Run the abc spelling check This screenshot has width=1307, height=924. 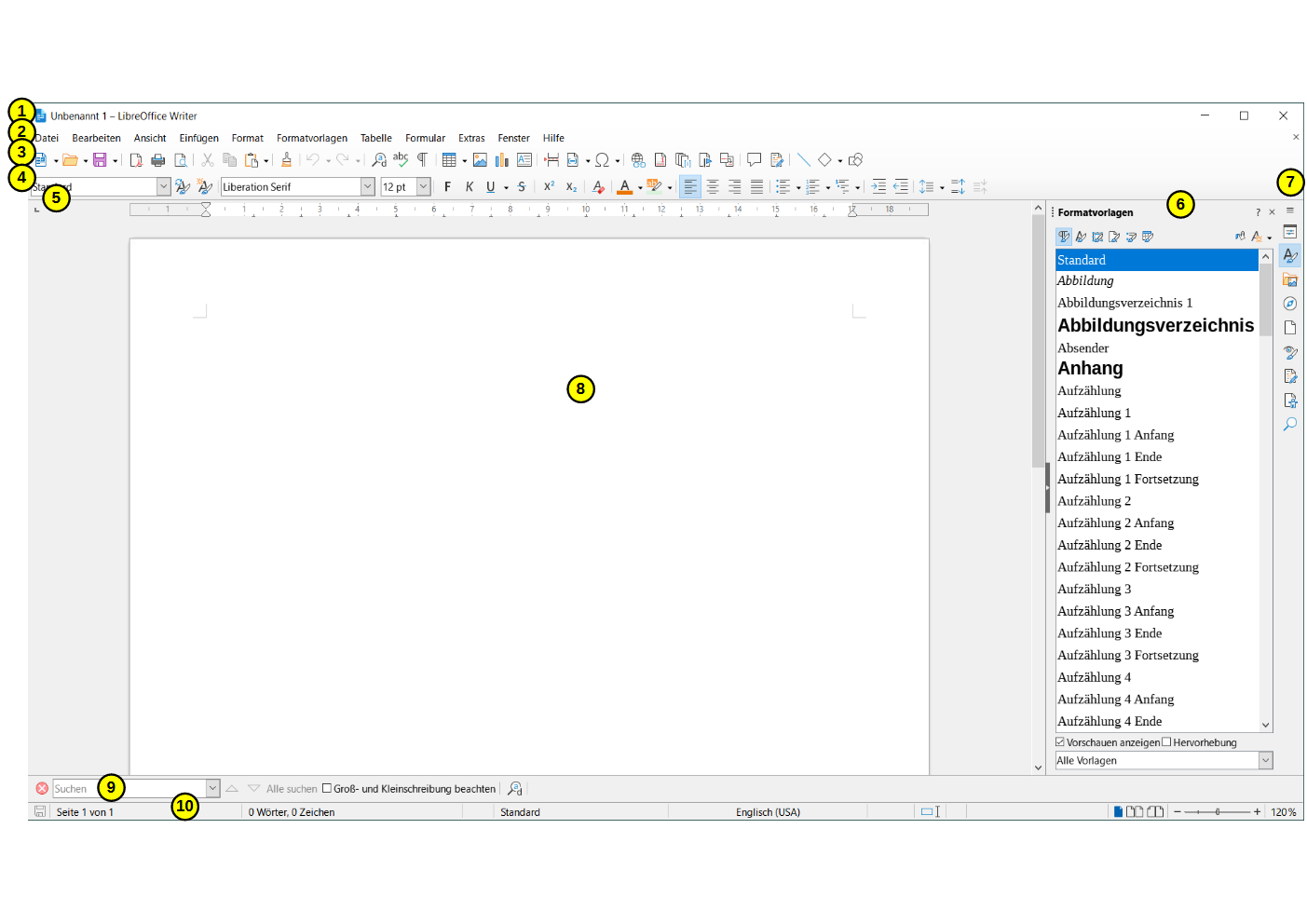coord(401,160)
